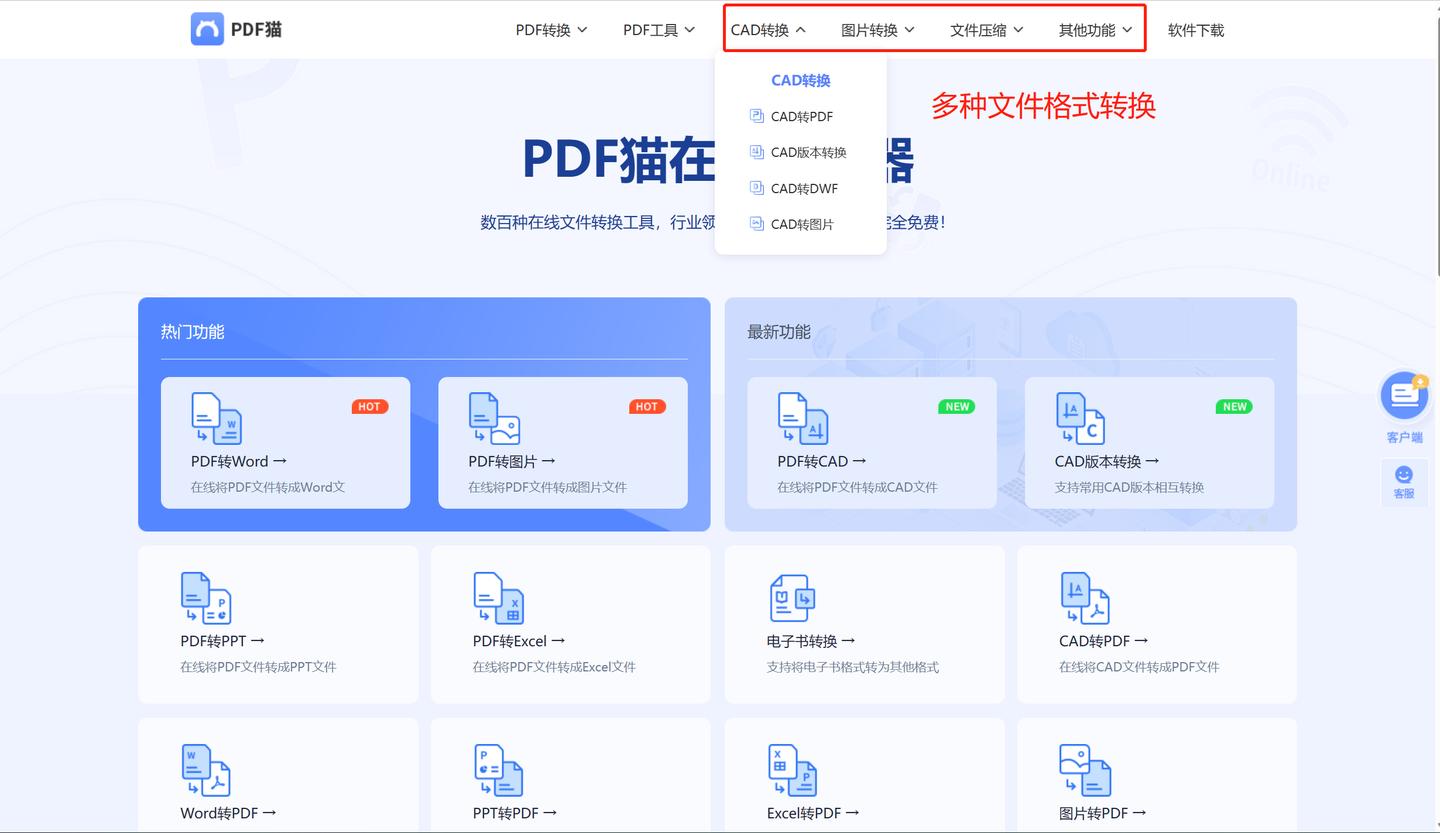1440x833 pixels.
Task: Click the PDF转Word conversion icon
Action: point(216,418)
